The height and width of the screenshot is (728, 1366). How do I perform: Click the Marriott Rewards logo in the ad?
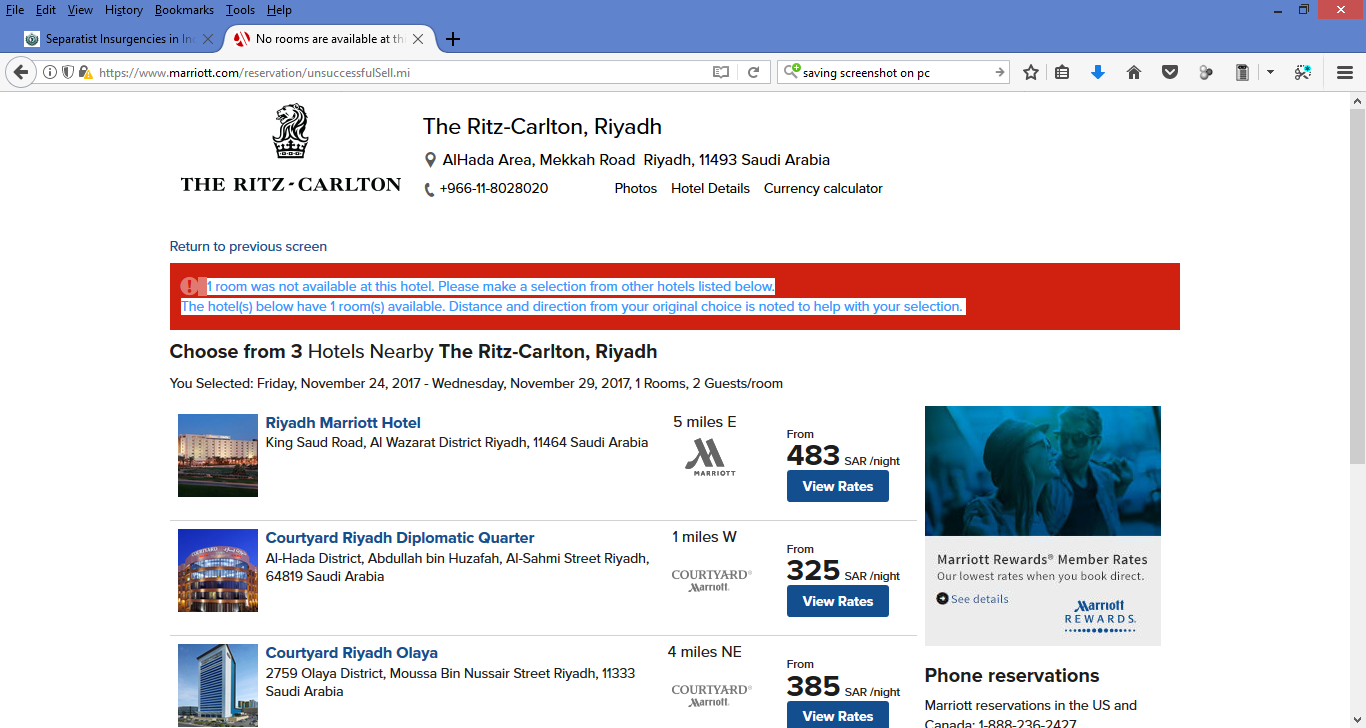click(x=1100, y=616)
